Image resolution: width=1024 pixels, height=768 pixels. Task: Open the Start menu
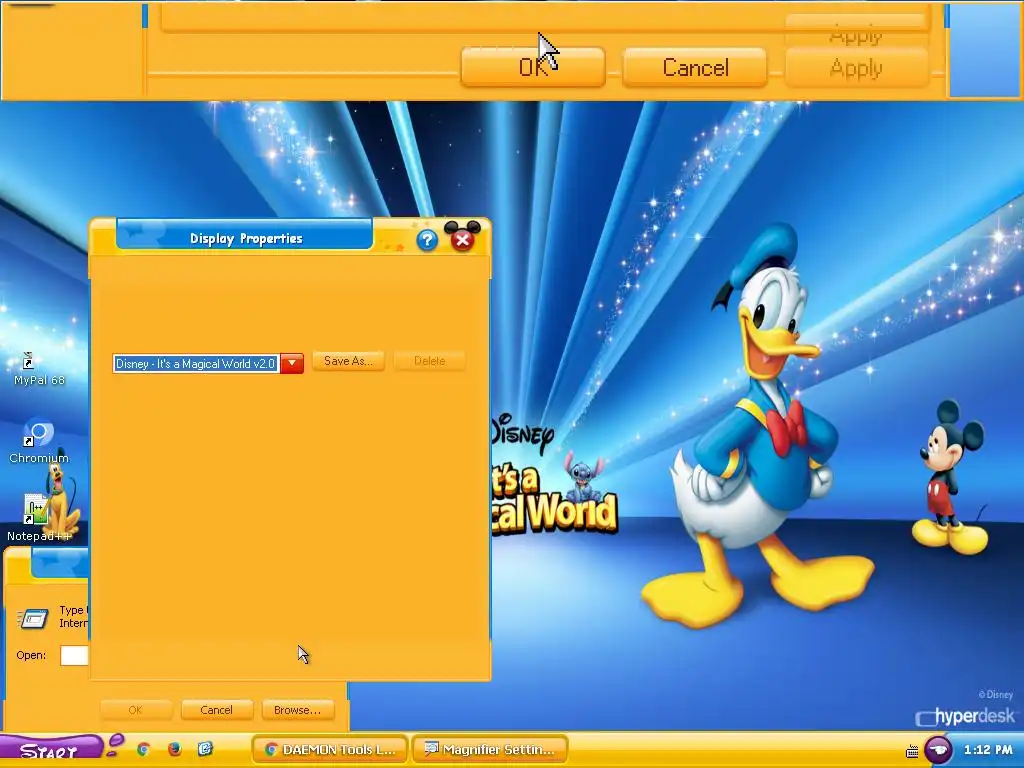51,750
